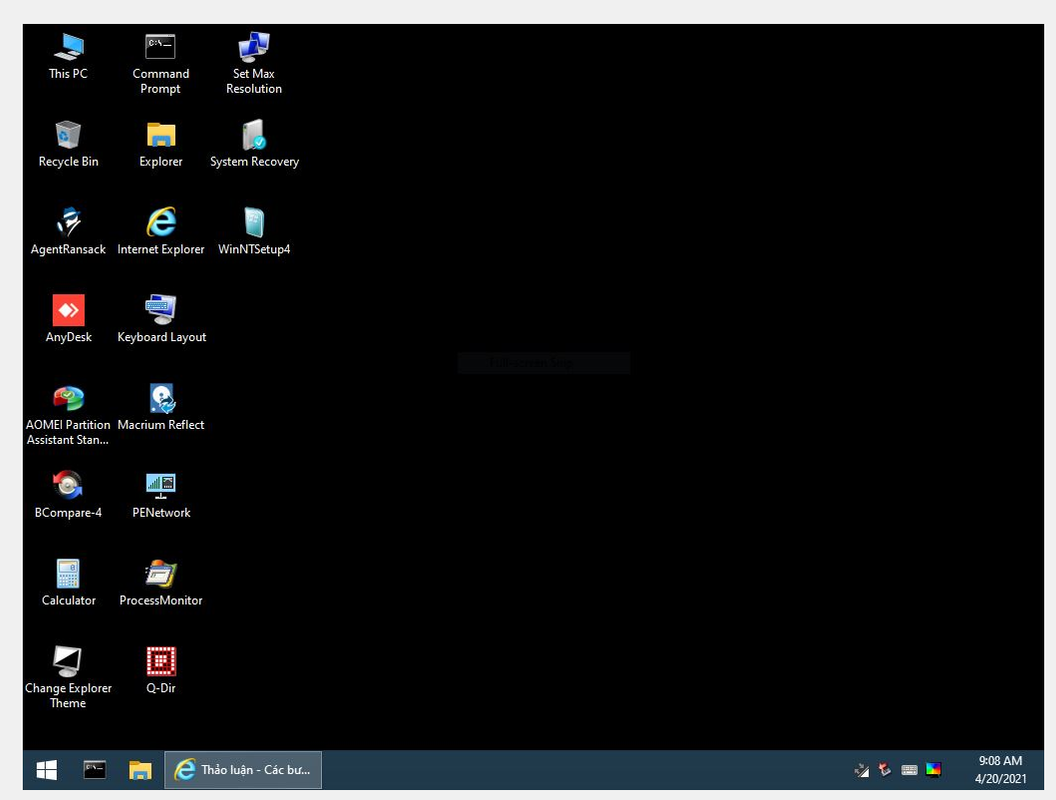
Task: Open File Explorer from the taskbar
Action: [x=140, y=770]
